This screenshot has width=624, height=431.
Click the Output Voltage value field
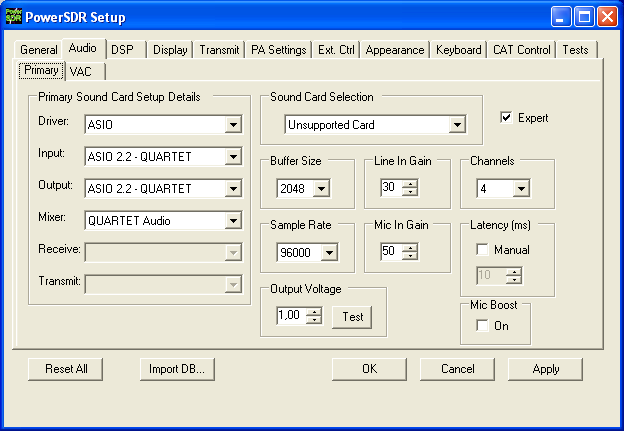(290, 317)
